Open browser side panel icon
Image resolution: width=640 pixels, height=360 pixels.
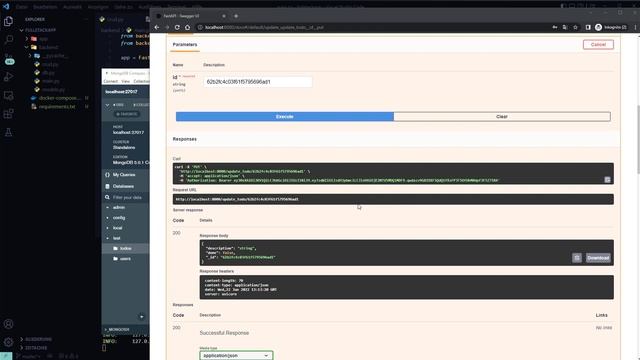[588, 27]
